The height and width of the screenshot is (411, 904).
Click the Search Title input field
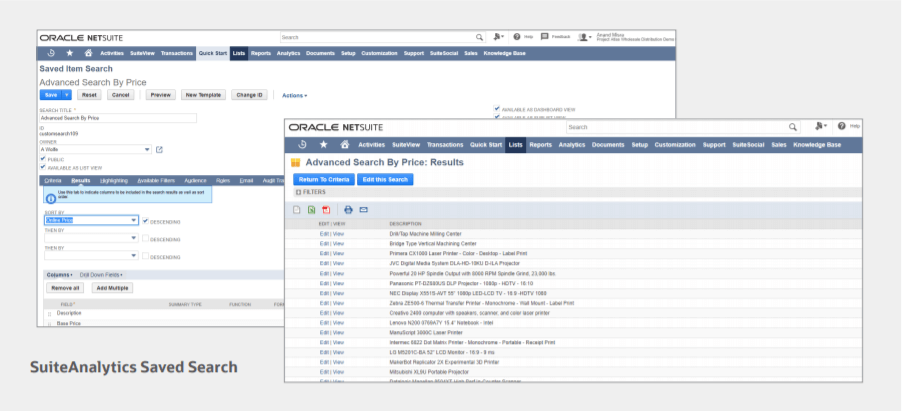click(x=118, y=118)
